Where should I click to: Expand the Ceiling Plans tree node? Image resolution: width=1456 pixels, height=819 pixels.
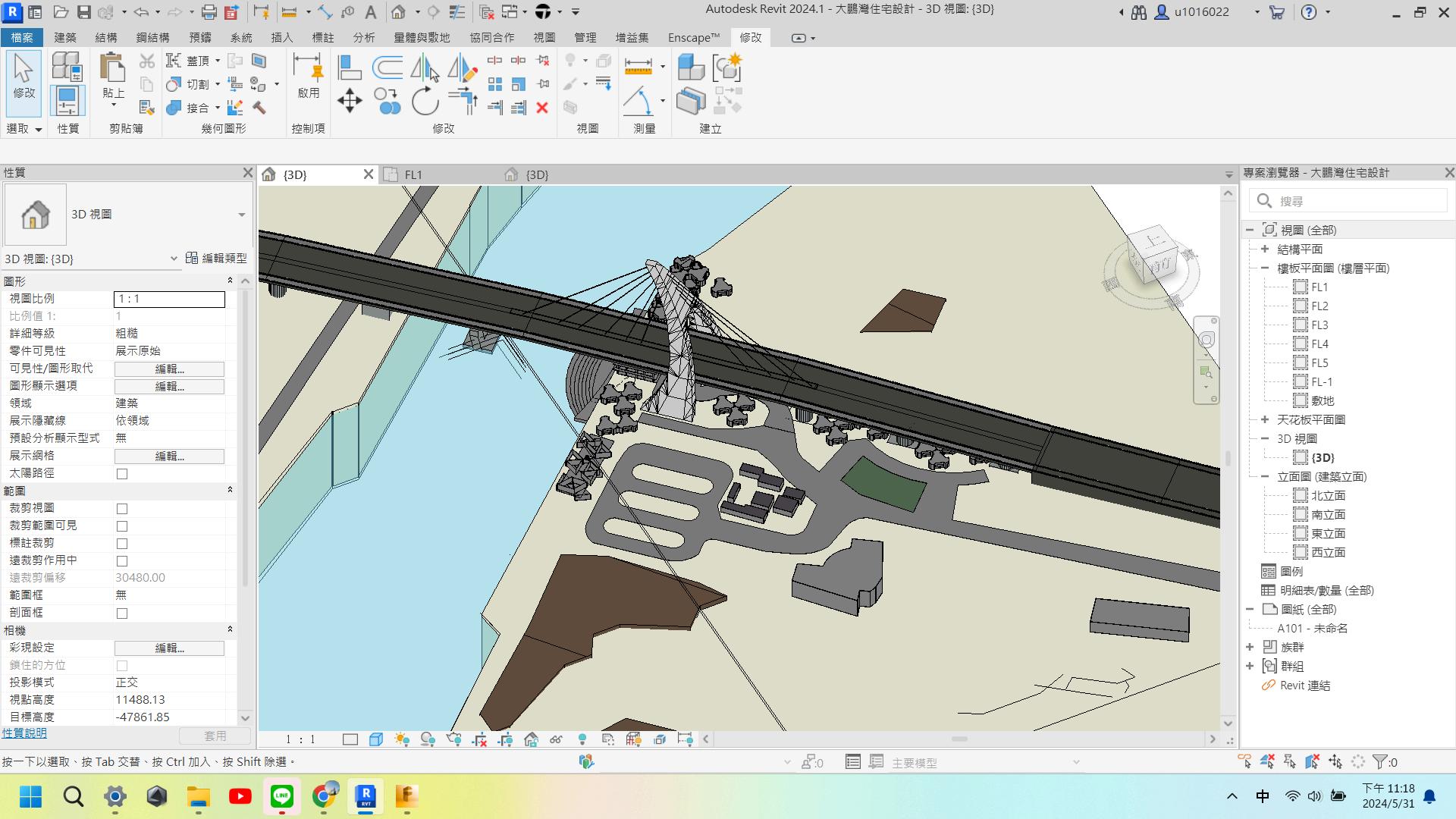(1265, 419)
